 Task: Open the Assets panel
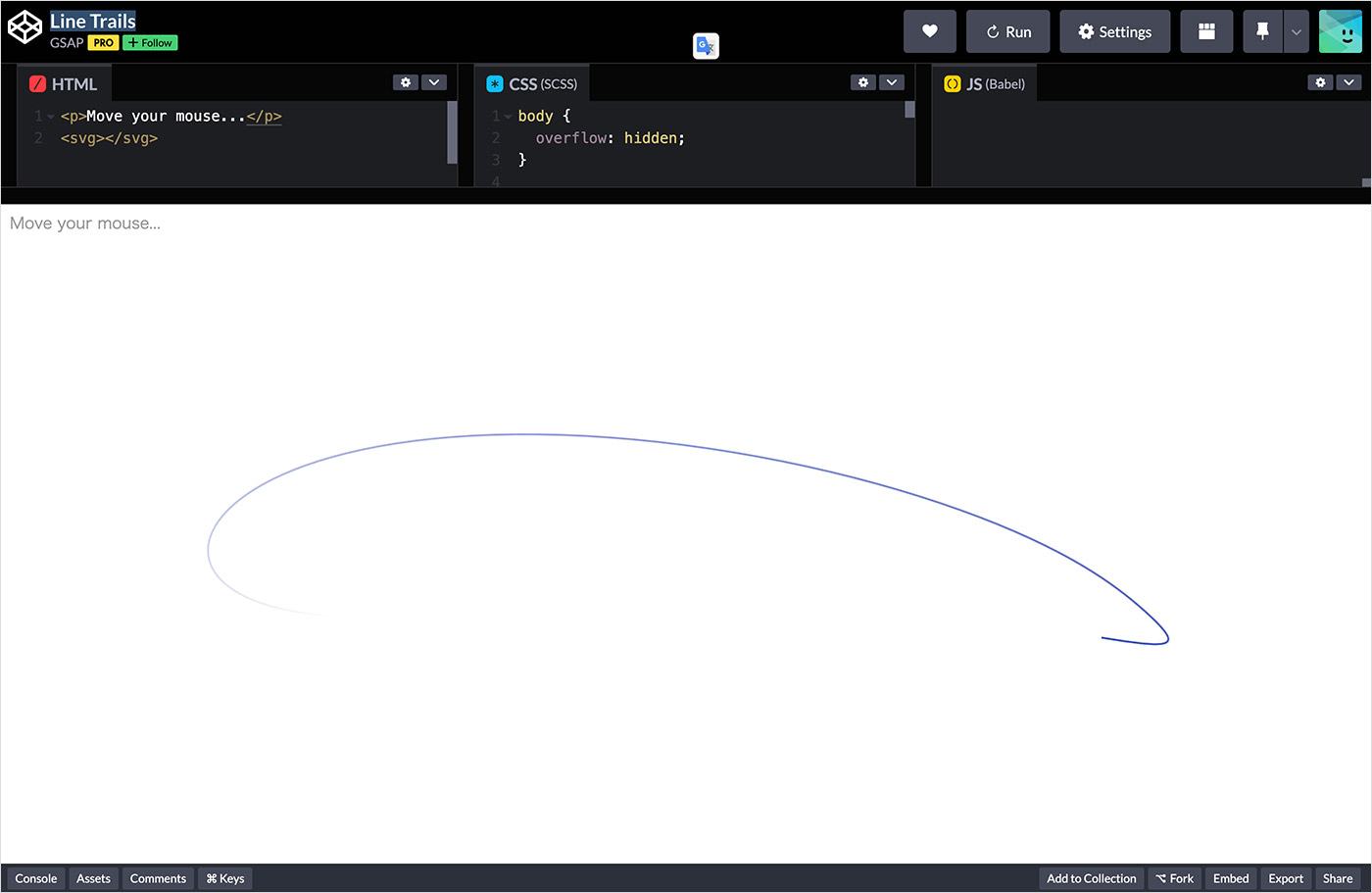pyautogui.click(x=93, y=878)
